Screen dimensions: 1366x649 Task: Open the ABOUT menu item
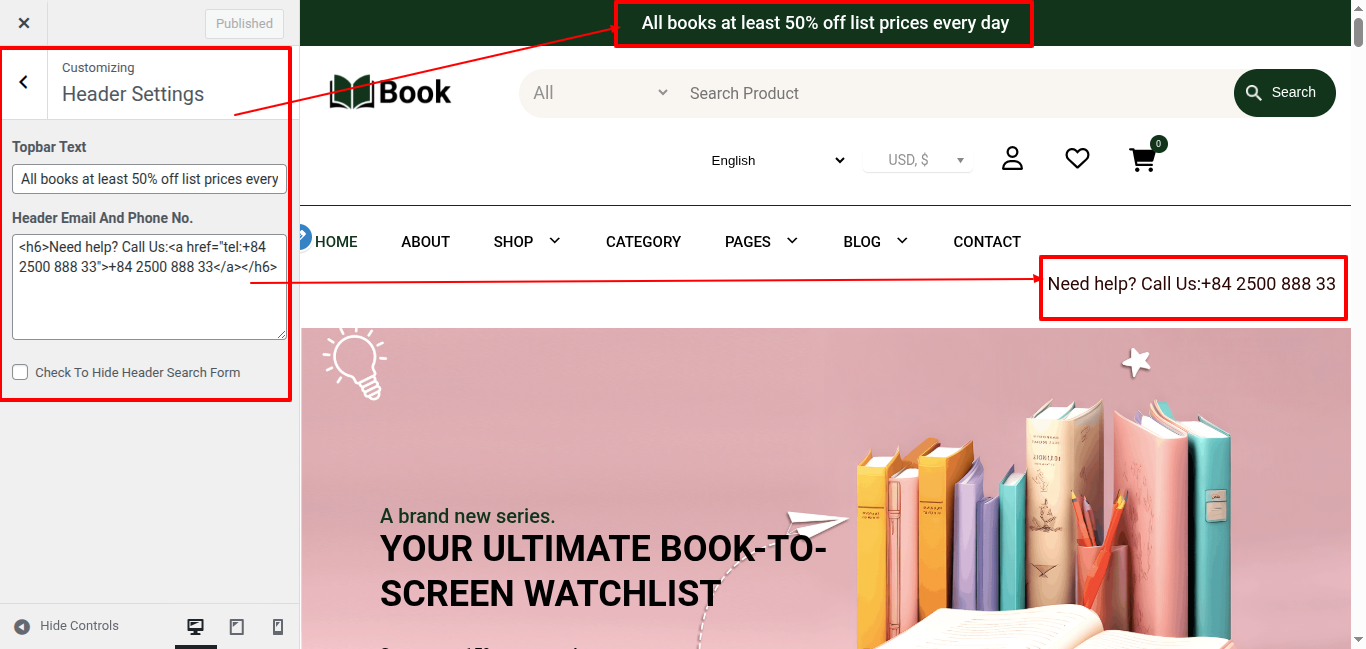[x=425, y=242]
